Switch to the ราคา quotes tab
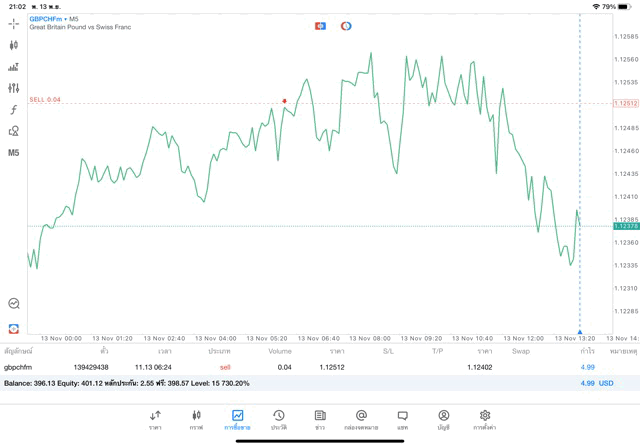640x447 pixels. coord(155,419)
